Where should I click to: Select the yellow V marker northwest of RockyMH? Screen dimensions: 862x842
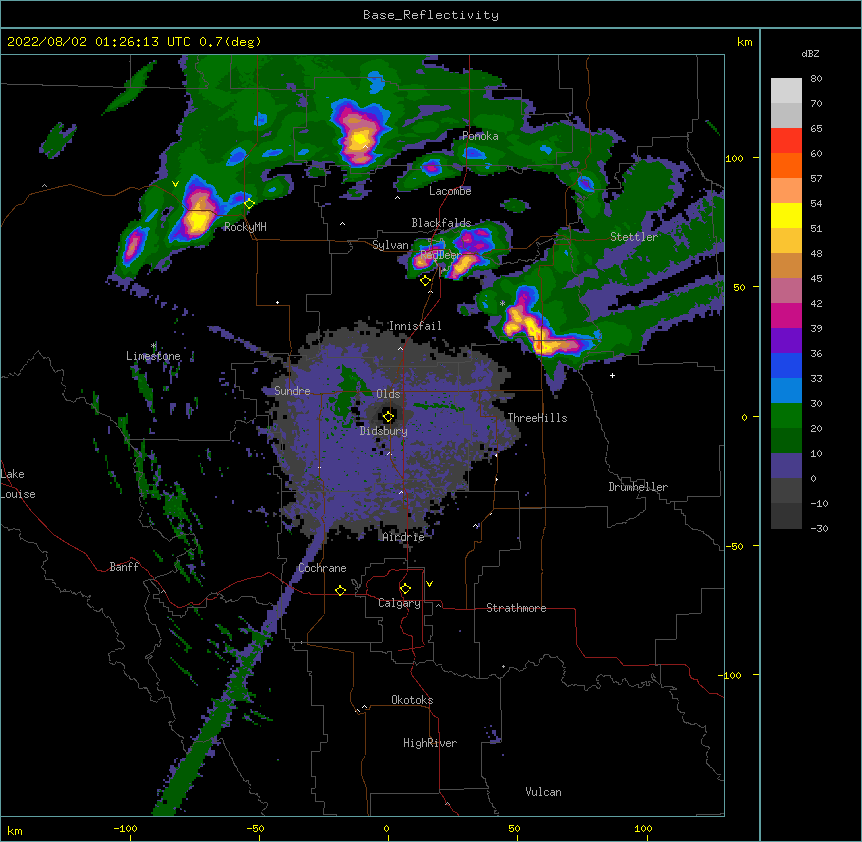pyautogui.click(x=175, y=184)
